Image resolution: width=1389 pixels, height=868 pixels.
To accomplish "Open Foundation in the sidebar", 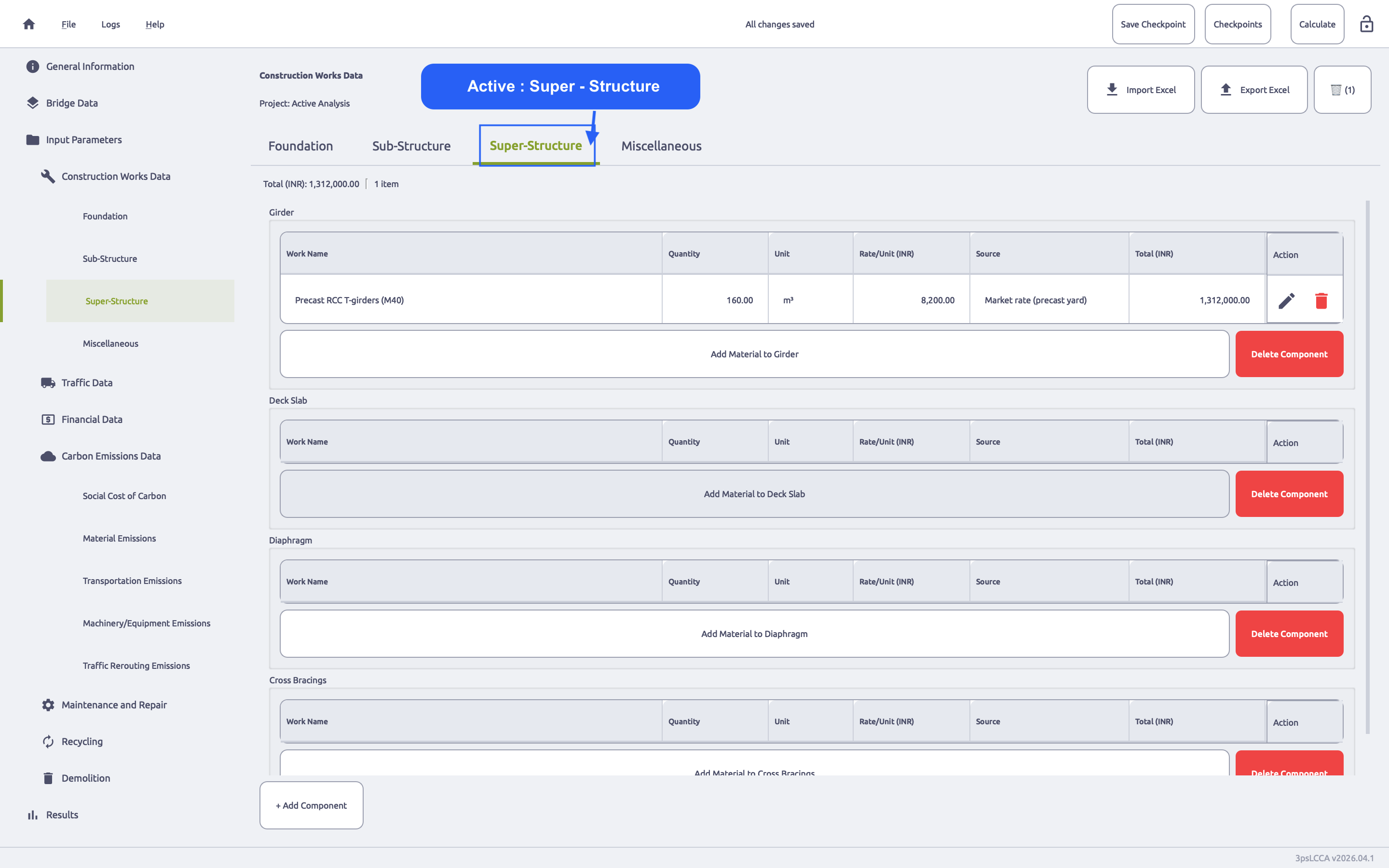I will [x=105, y=217].
